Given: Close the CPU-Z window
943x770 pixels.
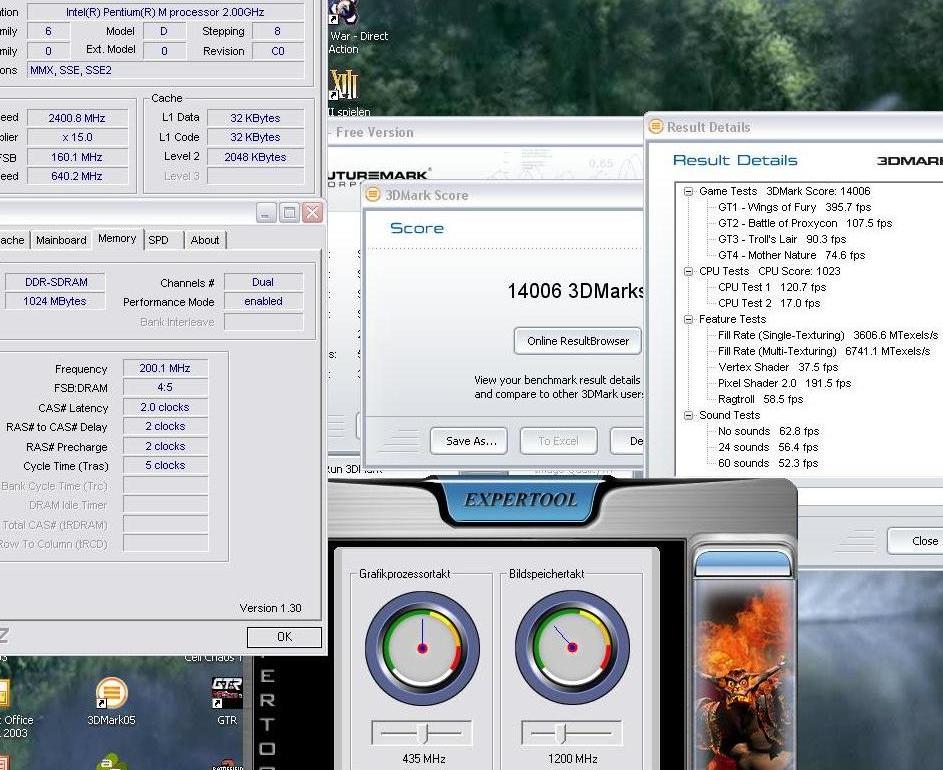Looking at the screenshot, I should click(313, 212).
